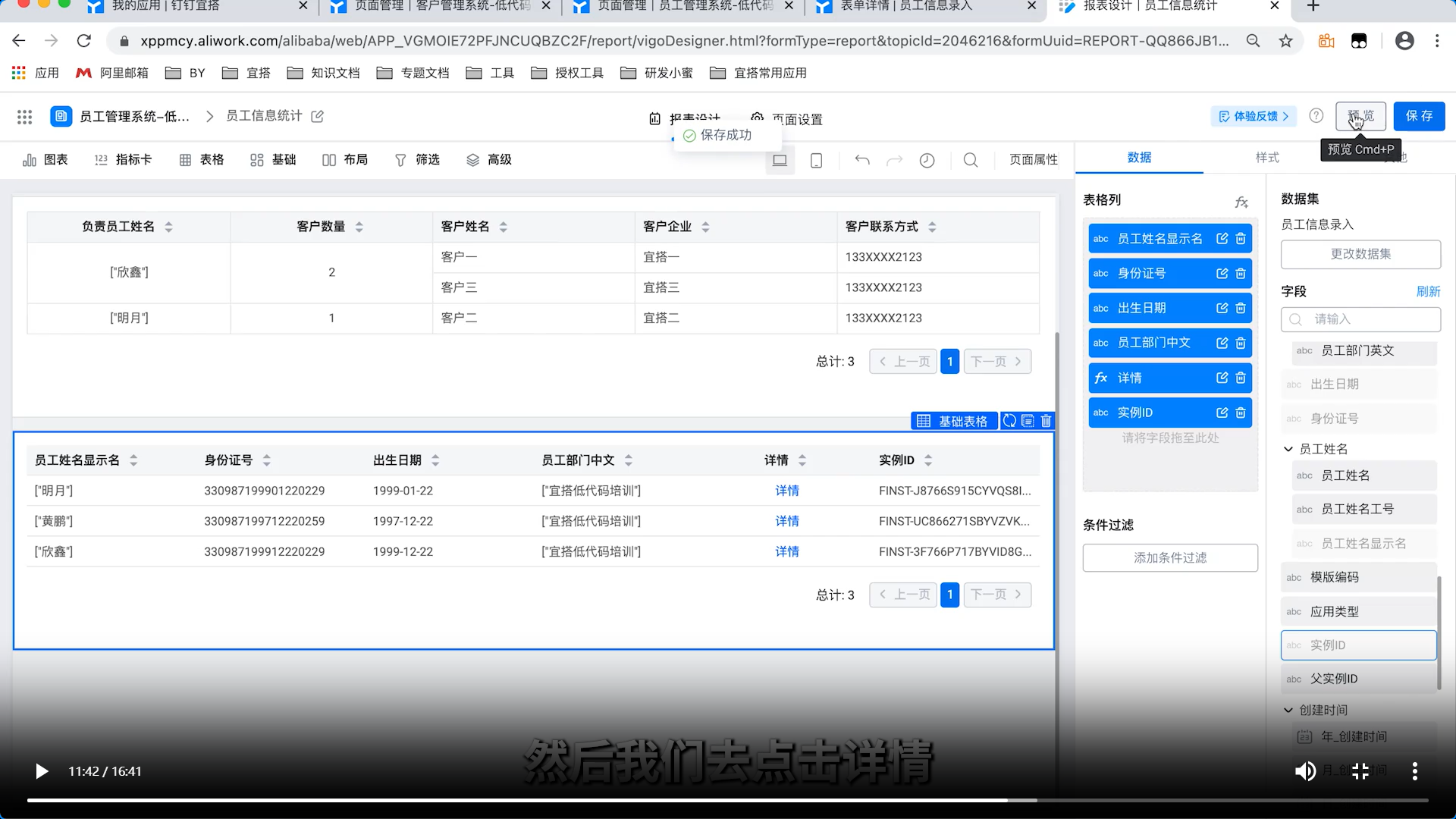Image resolution: width=1456 pixels, height=819 pixels.
Task: Toggle desktop view mode icon
Action: pyautogui.click(x=780, y=161)
